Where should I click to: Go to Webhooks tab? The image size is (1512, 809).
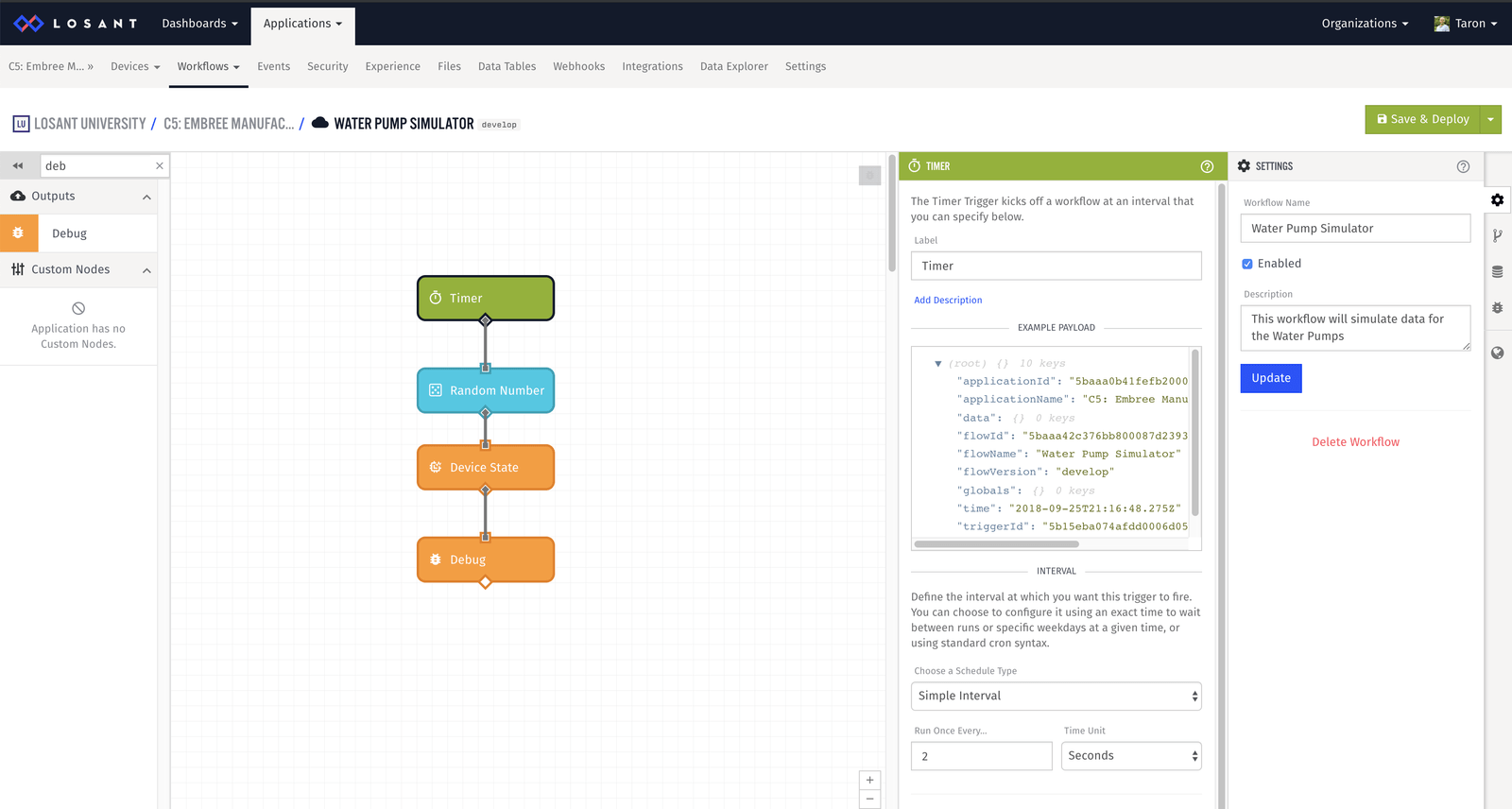(x=579, y=66)
